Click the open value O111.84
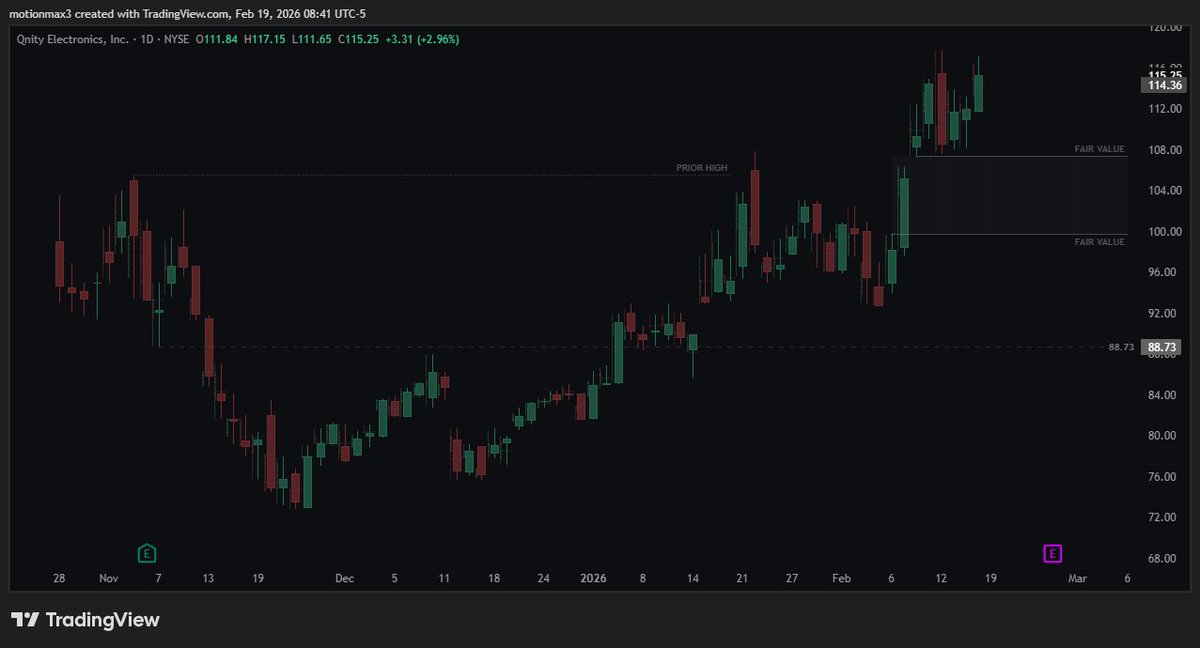 [x=216, y=39]
